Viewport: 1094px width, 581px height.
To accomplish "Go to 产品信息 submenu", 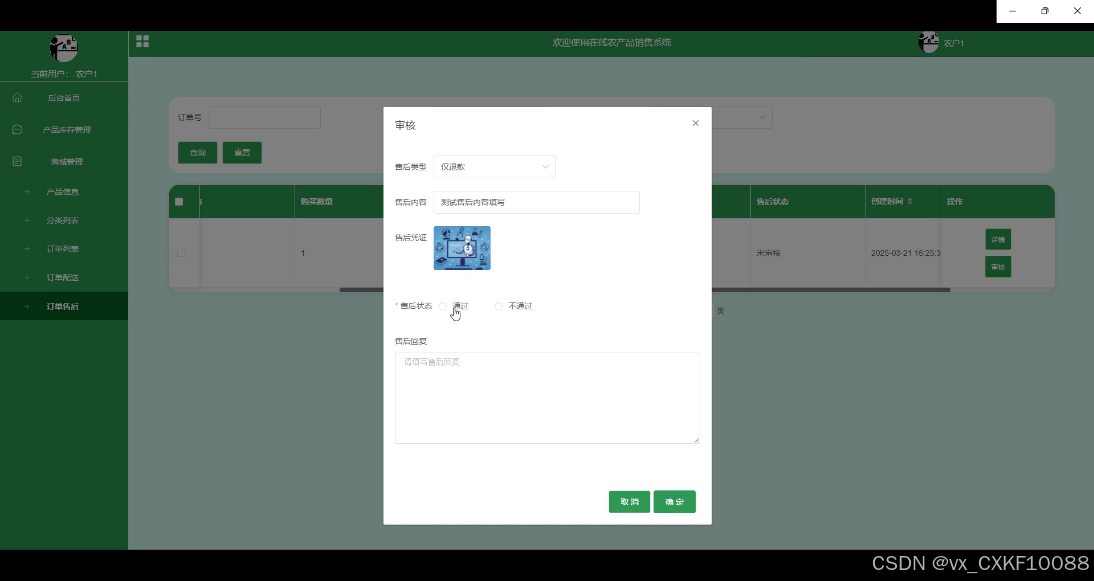I will (63, 192).
